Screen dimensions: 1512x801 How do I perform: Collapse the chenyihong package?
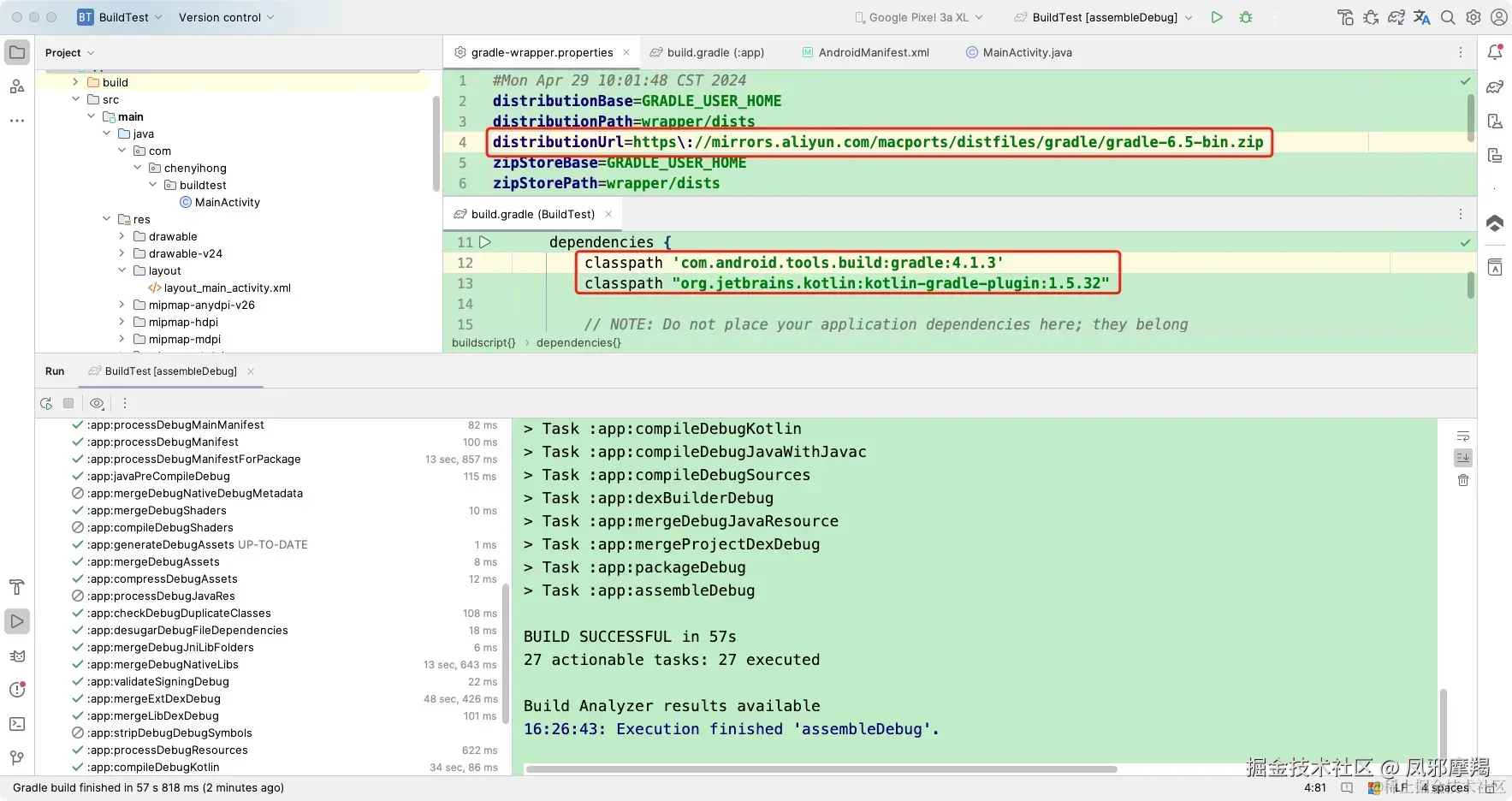click(137, 168)
